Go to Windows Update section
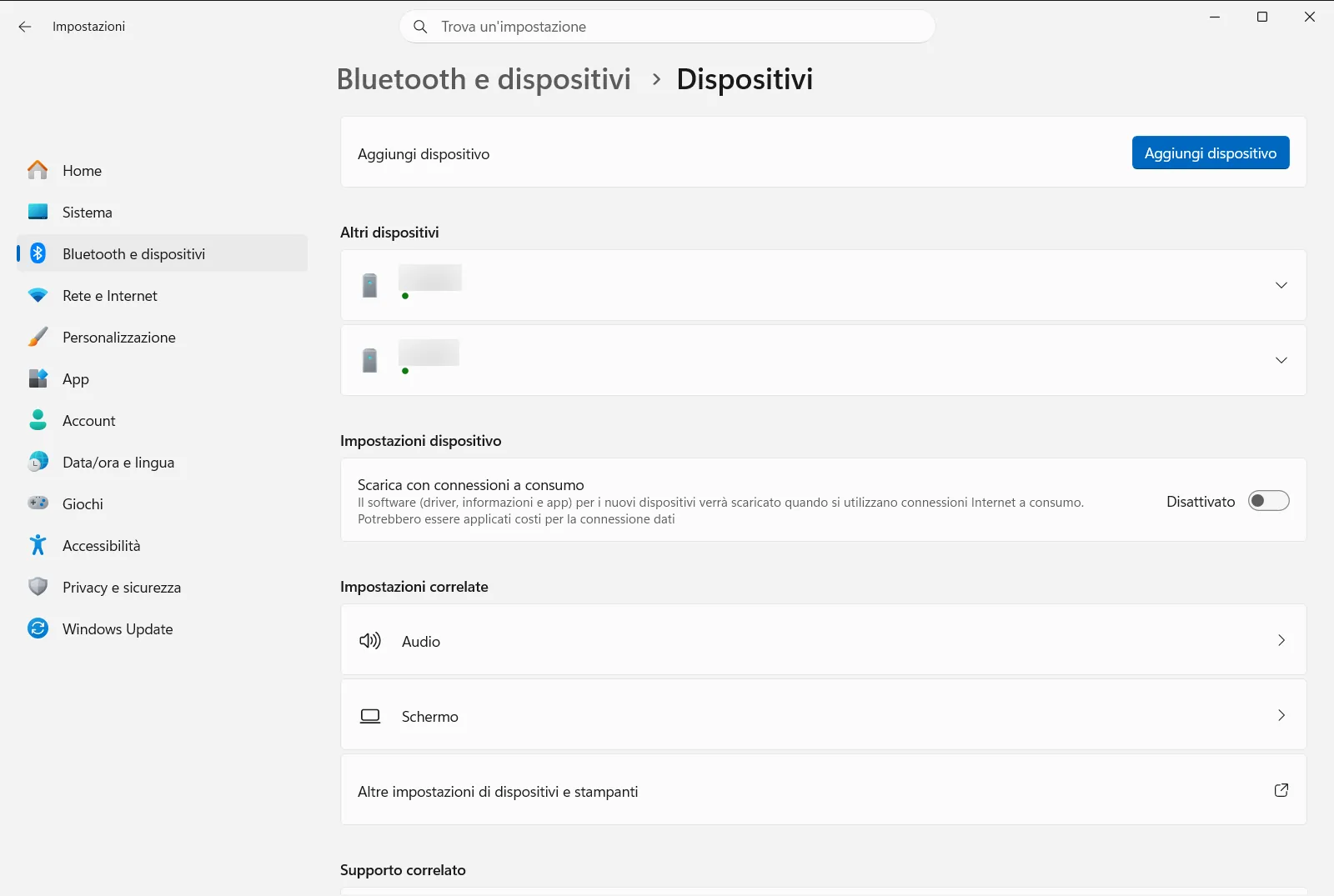This screenshot has width=1334, height=896. coord(163,628)
